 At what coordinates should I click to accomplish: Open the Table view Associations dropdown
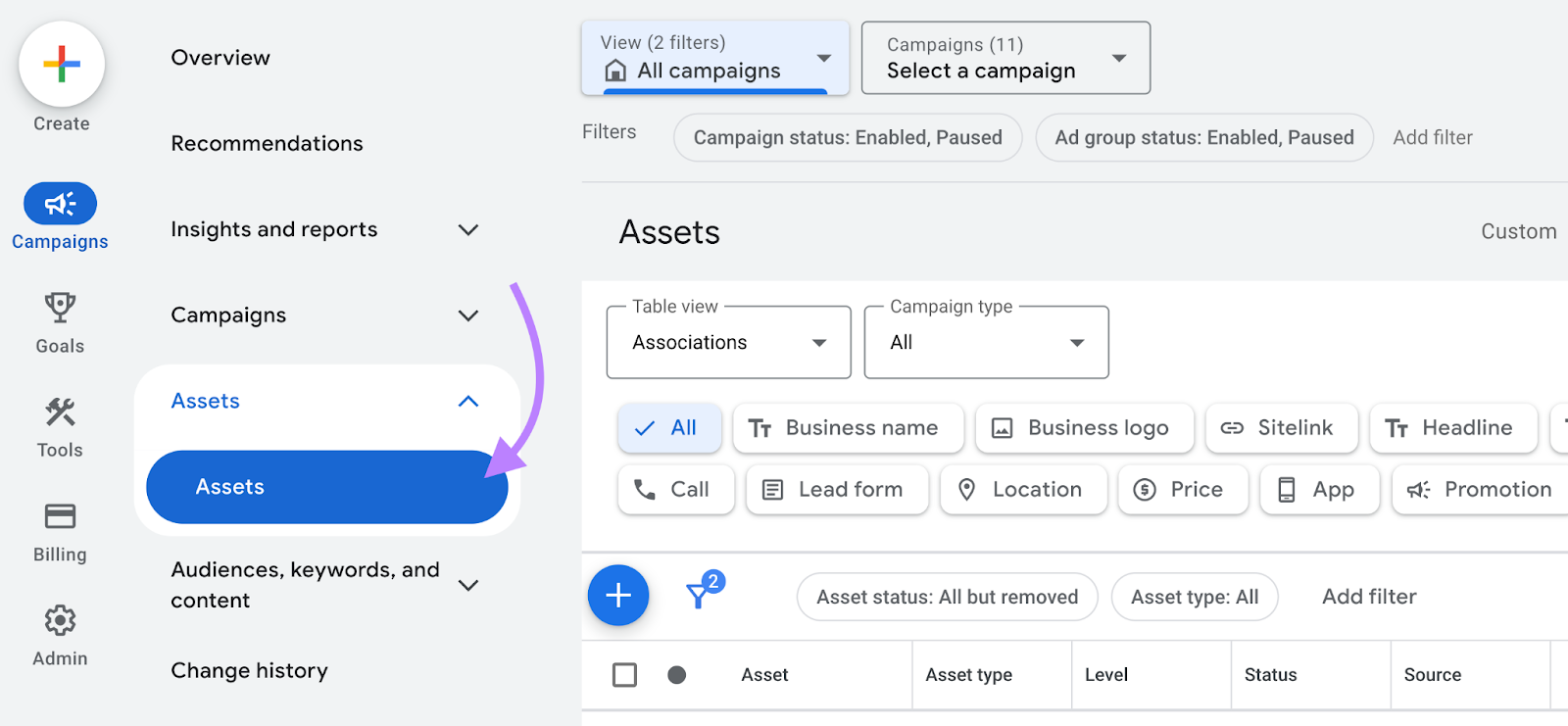pos(728,342)
